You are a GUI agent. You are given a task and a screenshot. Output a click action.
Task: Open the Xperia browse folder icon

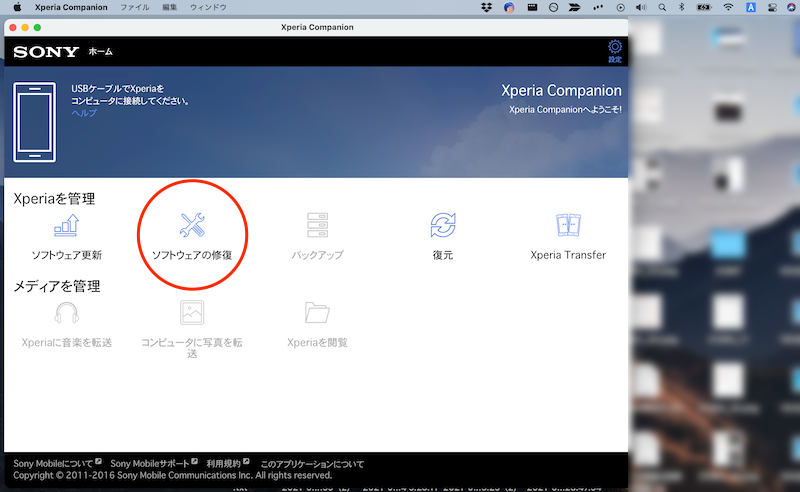pyautogui.click(x=317, y=313)
